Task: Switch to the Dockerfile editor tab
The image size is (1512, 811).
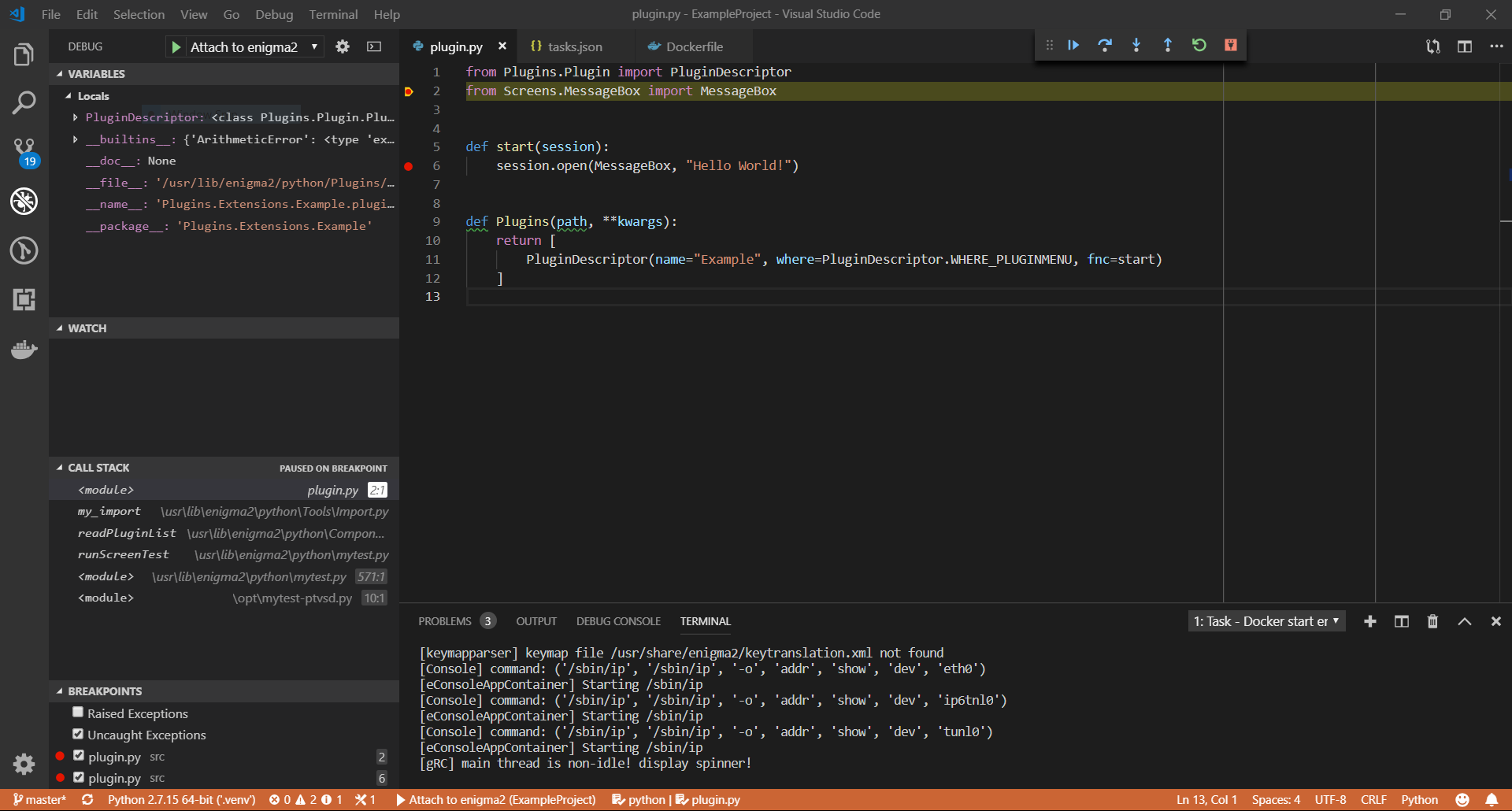Action: pos(693,46)
